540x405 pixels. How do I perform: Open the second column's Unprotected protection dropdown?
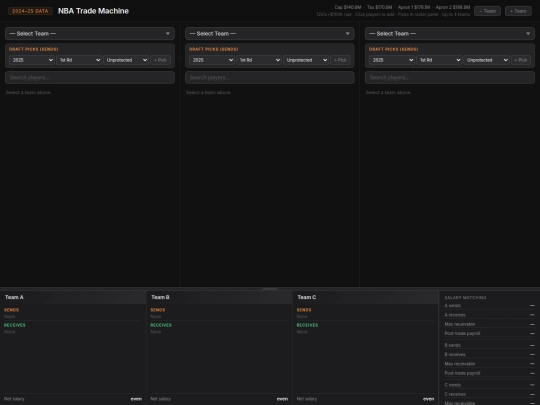(x=306, y=60)
